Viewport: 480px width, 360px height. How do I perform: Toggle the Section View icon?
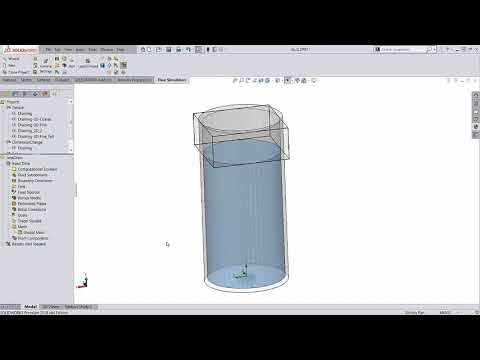tap(255, 80)
